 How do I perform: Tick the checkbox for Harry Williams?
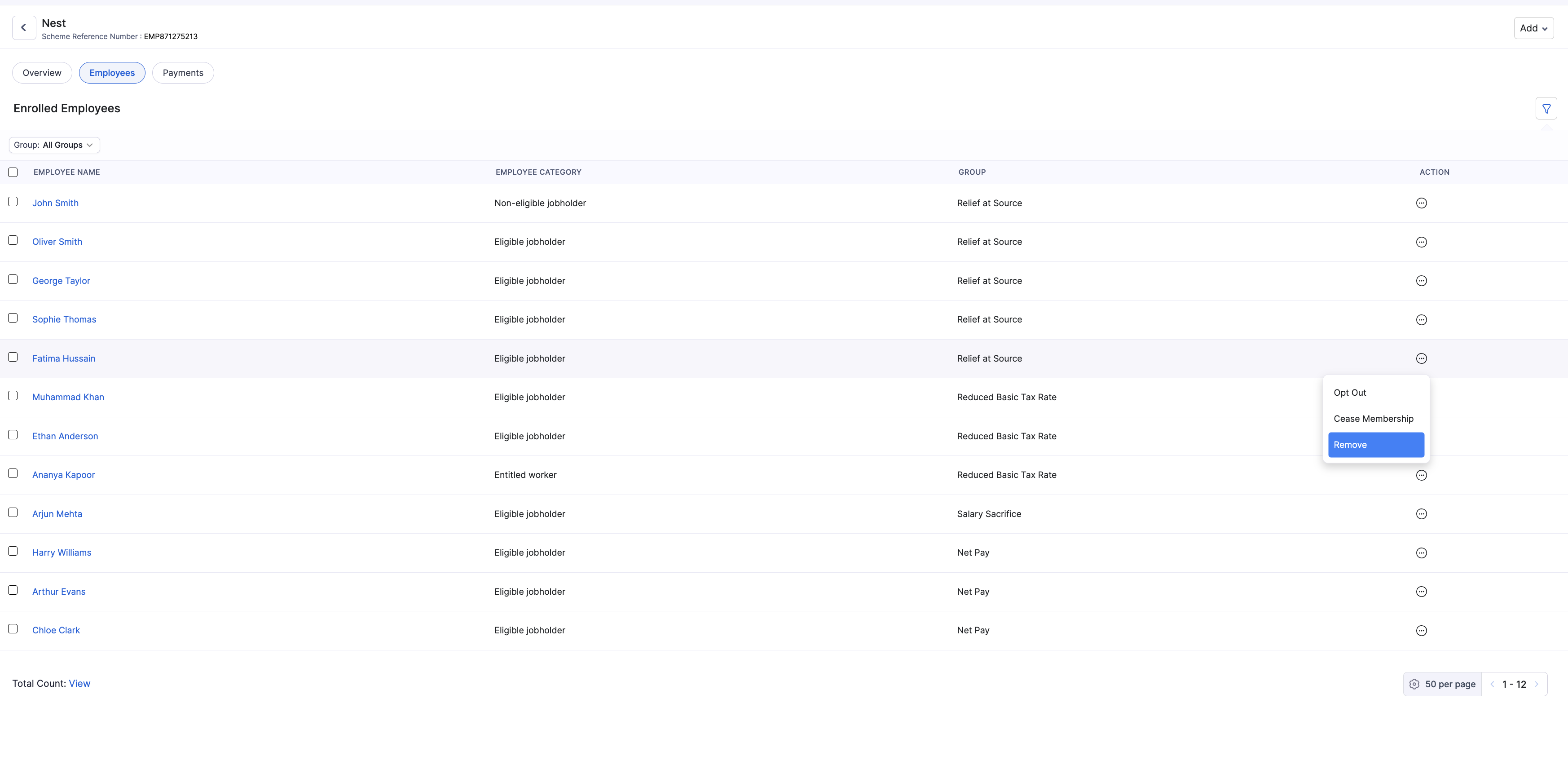click(13, 551)
